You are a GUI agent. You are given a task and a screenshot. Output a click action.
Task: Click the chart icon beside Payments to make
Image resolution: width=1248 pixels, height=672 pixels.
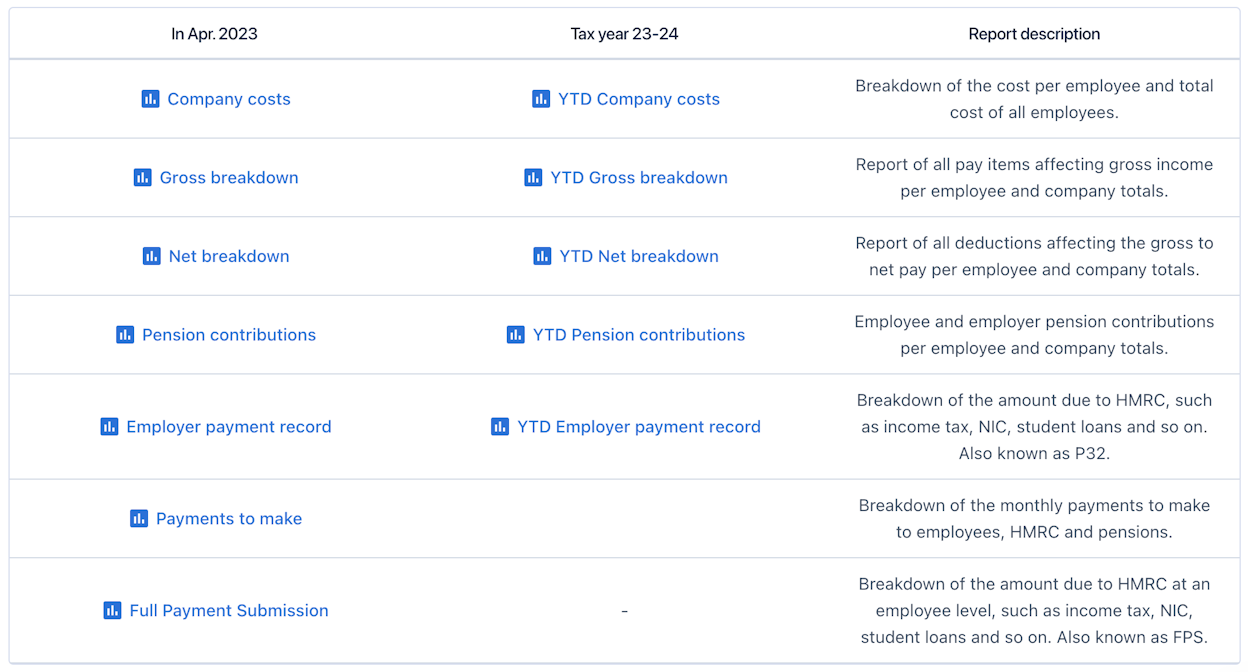[139, 518]
